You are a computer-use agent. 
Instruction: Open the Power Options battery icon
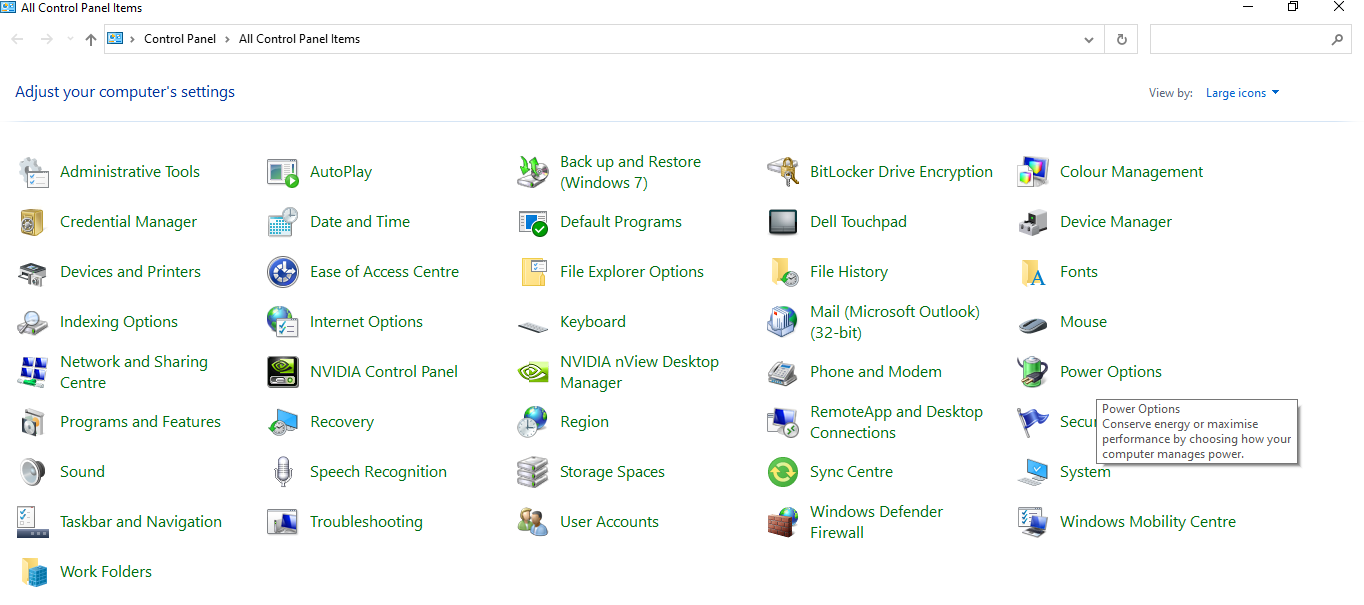pos(1033,372)
